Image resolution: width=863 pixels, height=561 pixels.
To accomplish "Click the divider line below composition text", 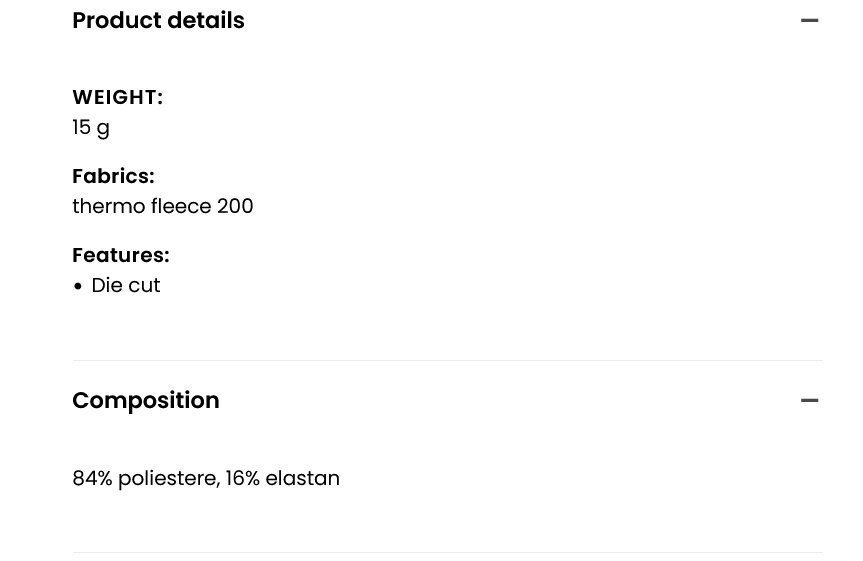I will [x=447, y=552].
